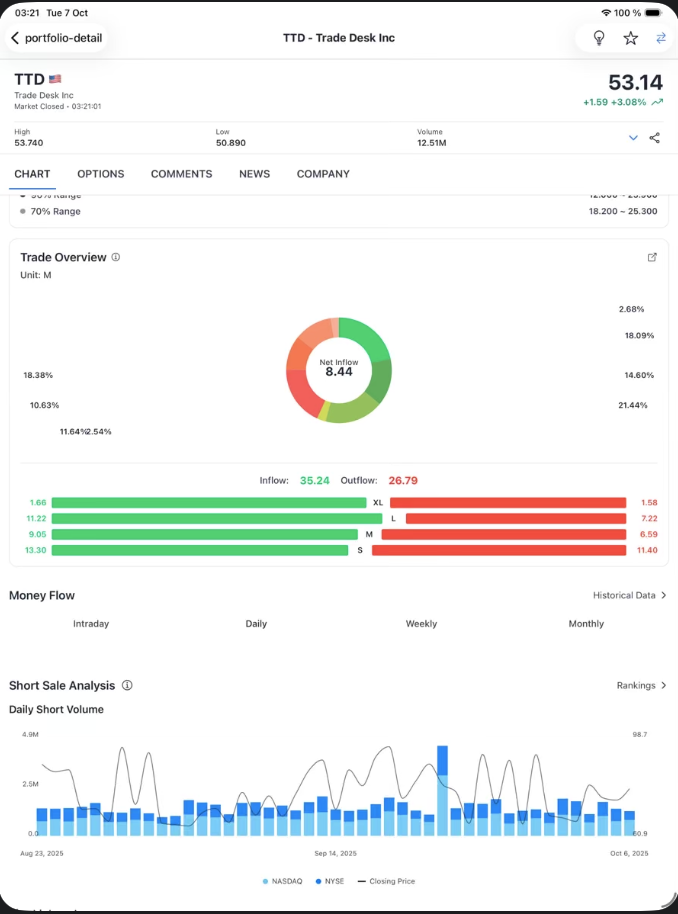The height and width of the screenshot is (914, 678).
Task: Tap the tallest short volume bar
Action: (442, 790)
